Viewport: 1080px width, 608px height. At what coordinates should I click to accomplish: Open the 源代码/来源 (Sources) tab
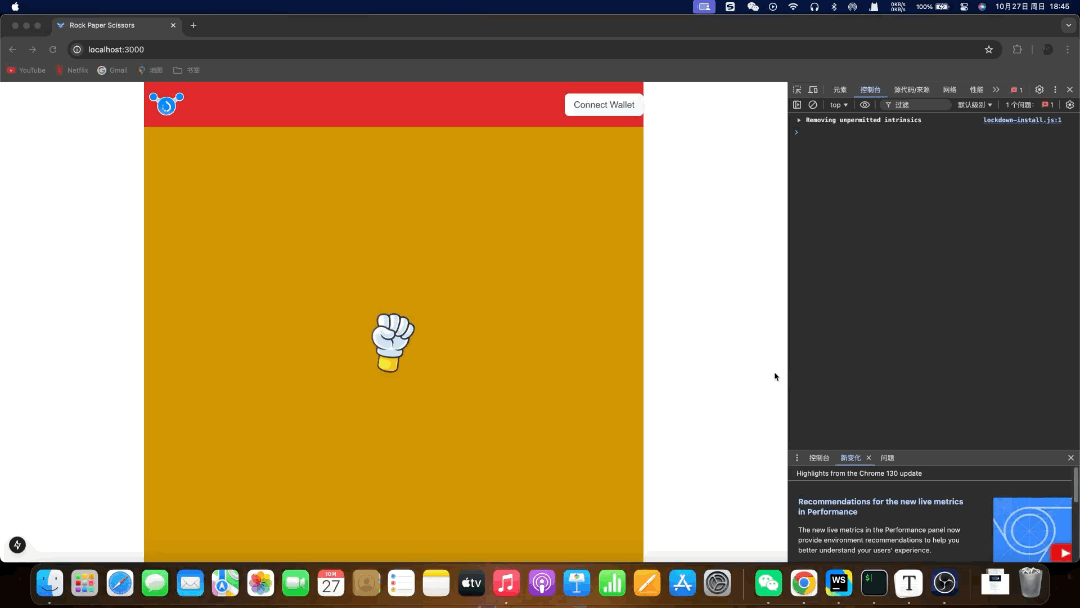tap(911, 90)
